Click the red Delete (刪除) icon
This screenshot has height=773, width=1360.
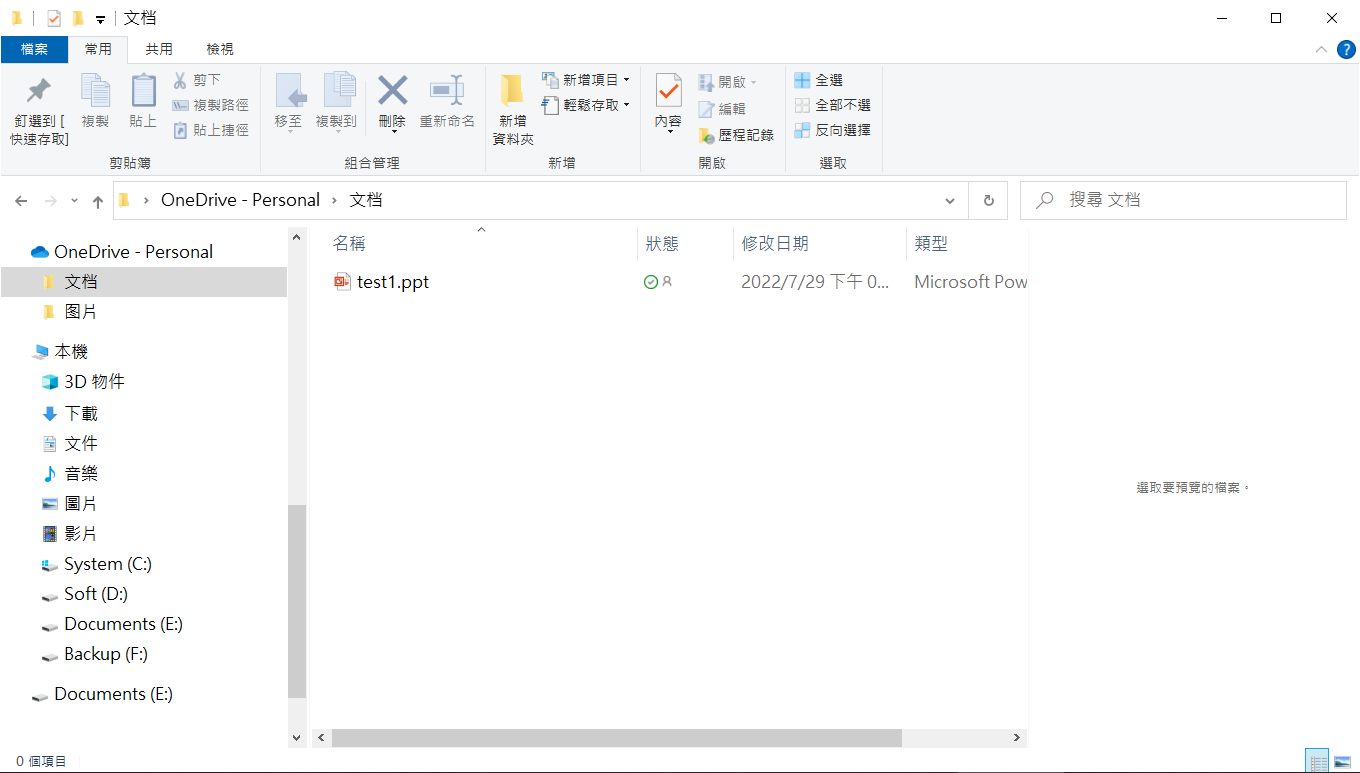pos(392,91)
